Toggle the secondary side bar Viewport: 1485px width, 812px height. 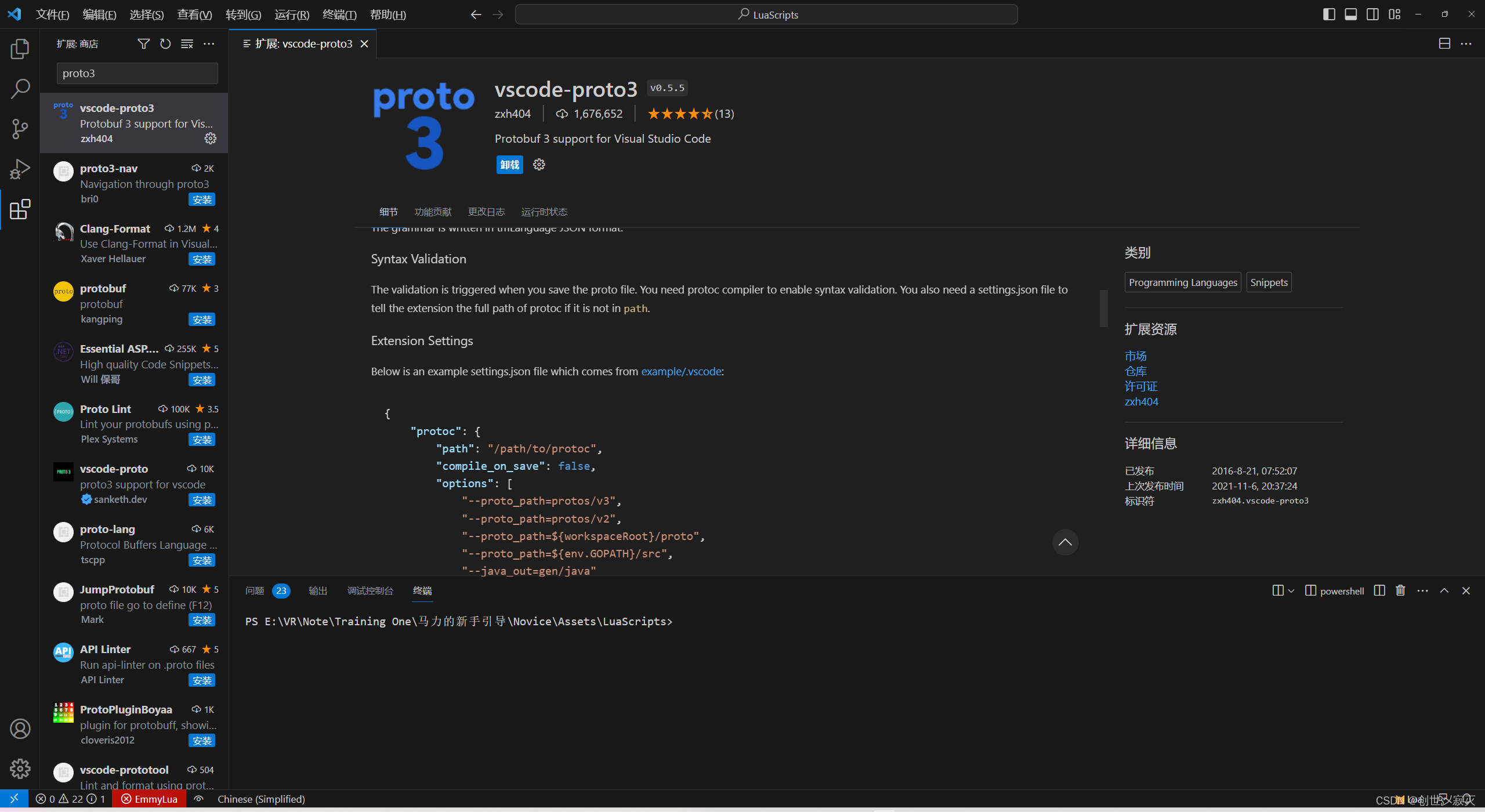coord(1373,14)
